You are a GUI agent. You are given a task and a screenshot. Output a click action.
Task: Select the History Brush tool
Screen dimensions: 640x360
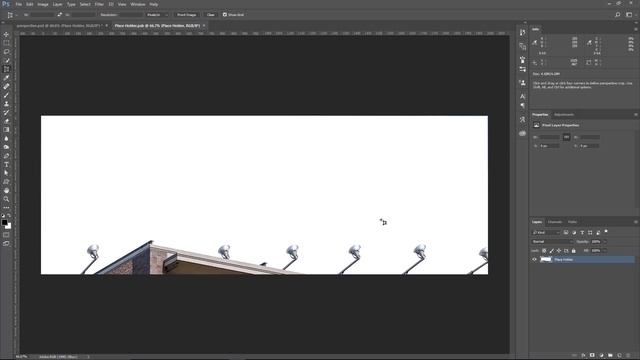click(6, 112)
